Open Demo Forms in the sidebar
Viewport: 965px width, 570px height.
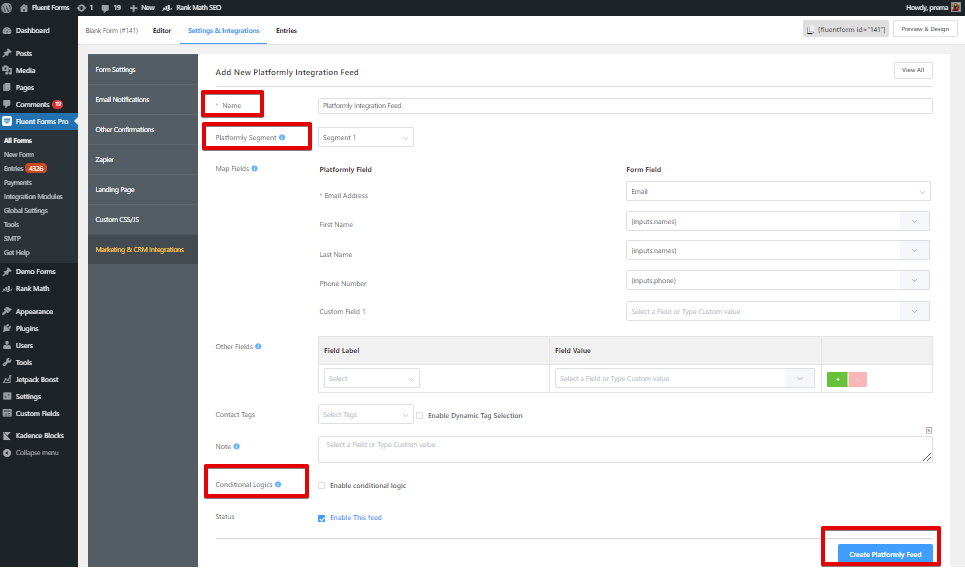[x=35, y=271]
